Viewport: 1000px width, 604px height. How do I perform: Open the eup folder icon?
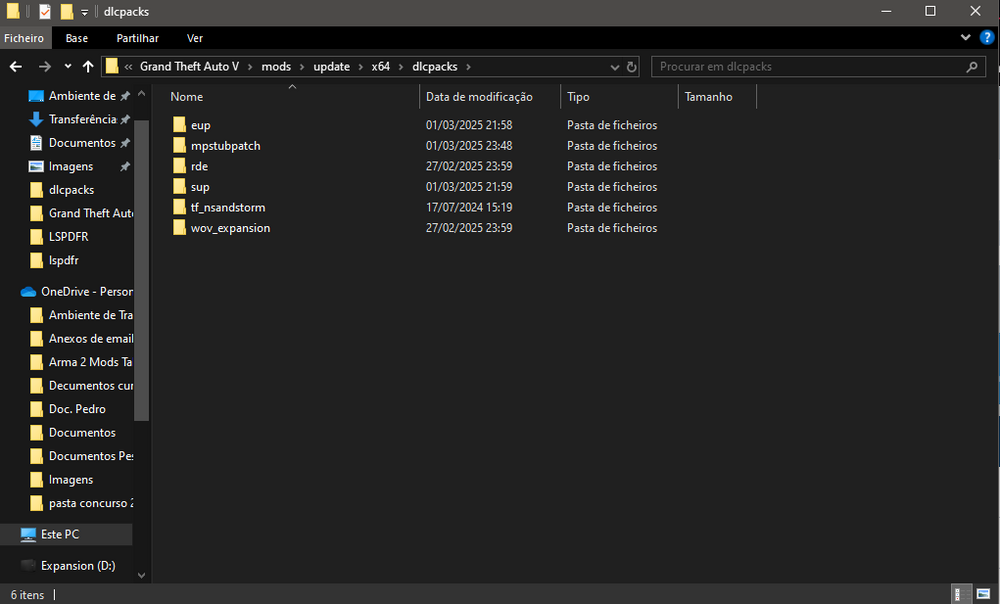[x=180, y=125]
